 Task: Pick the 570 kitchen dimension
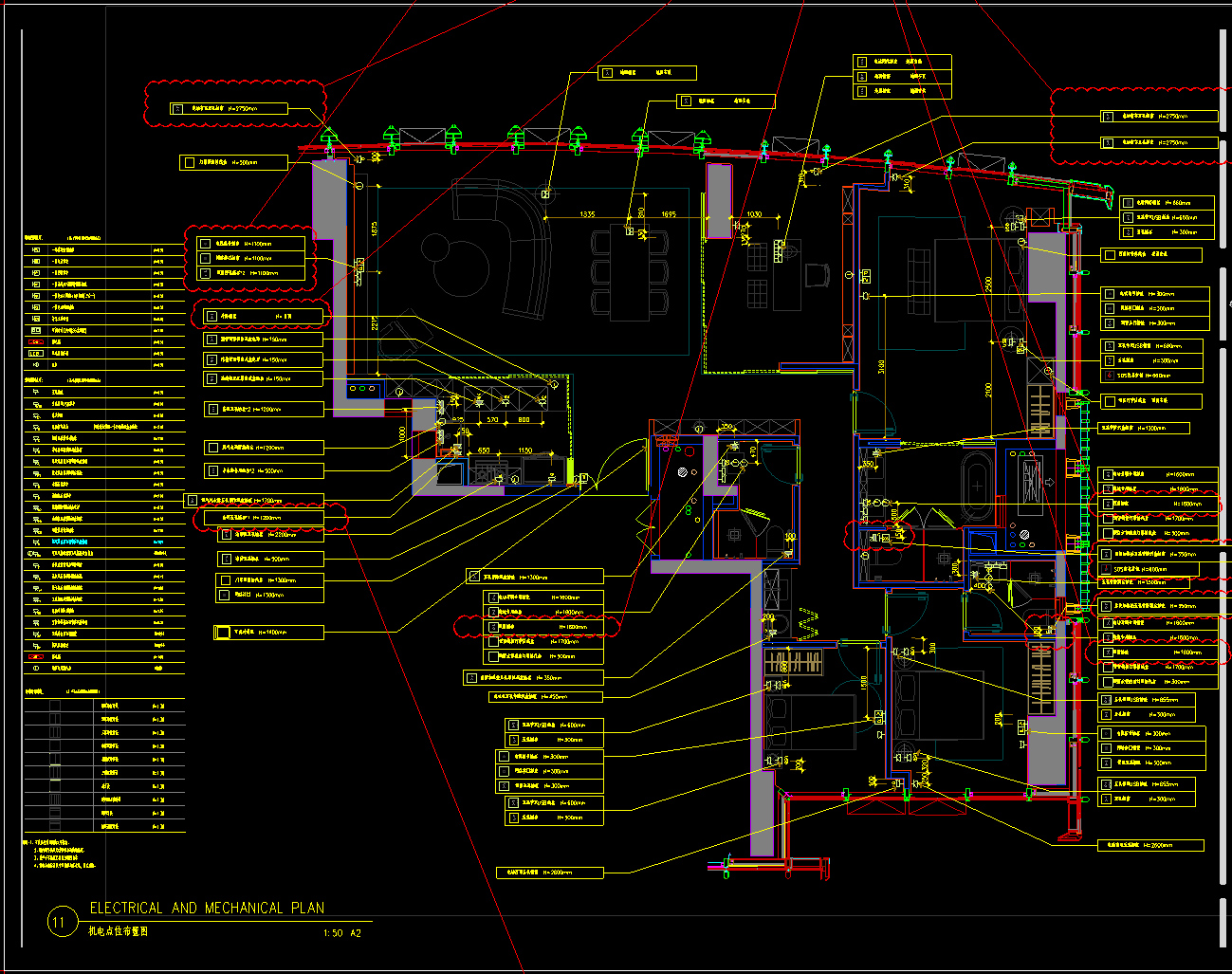coord(492,419)
